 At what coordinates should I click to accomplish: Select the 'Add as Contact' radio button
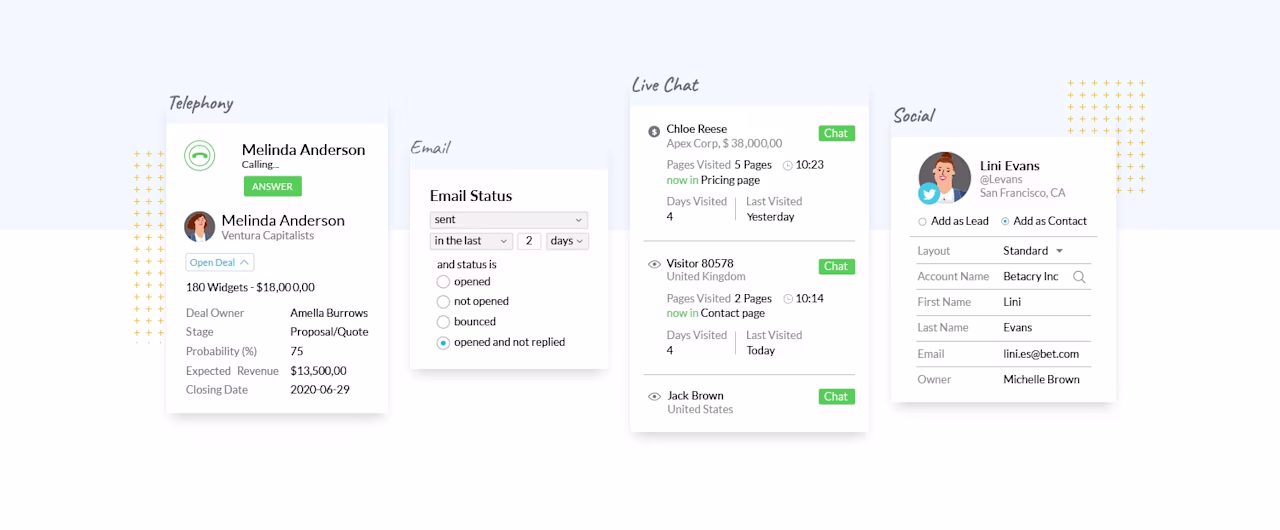click(x=1005, y=221)
